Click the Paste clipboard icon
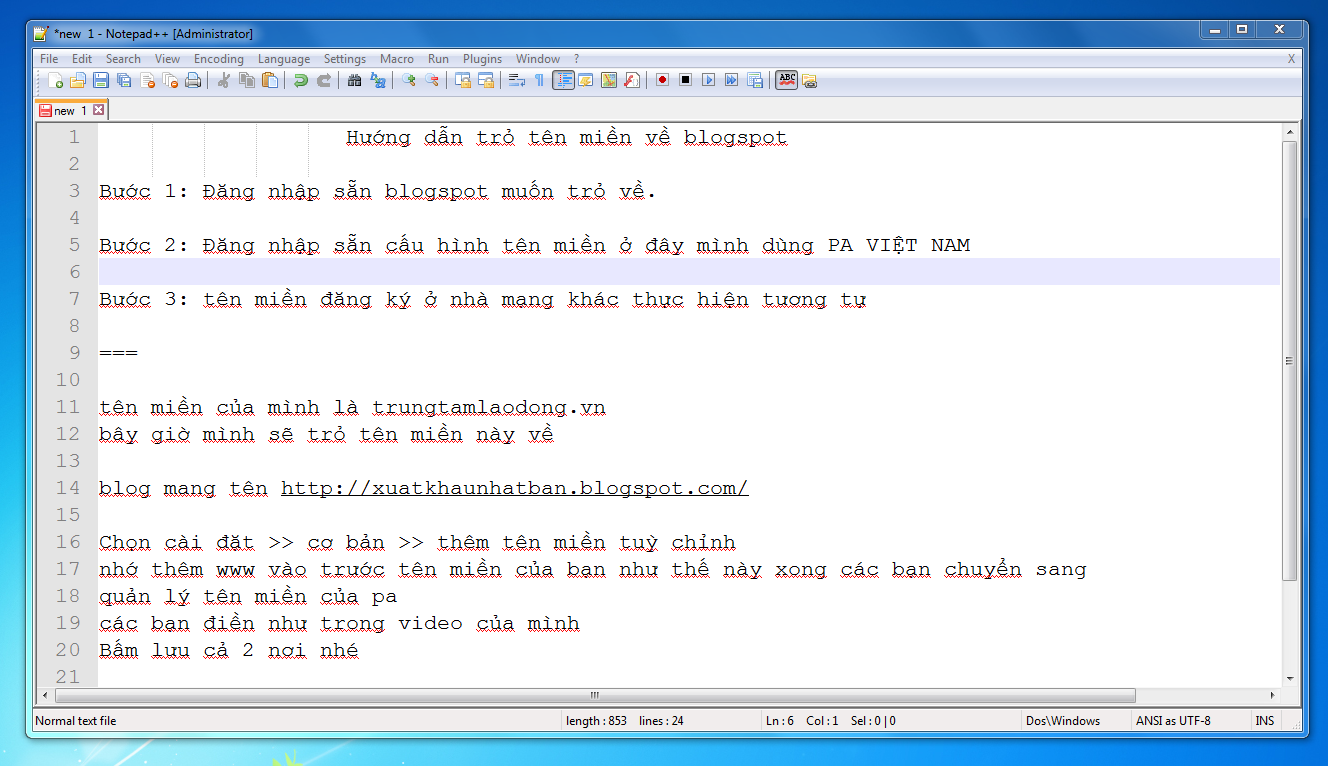Image resolution: width=1328 pixels, height=766 pixels. (x=270, y=80)
